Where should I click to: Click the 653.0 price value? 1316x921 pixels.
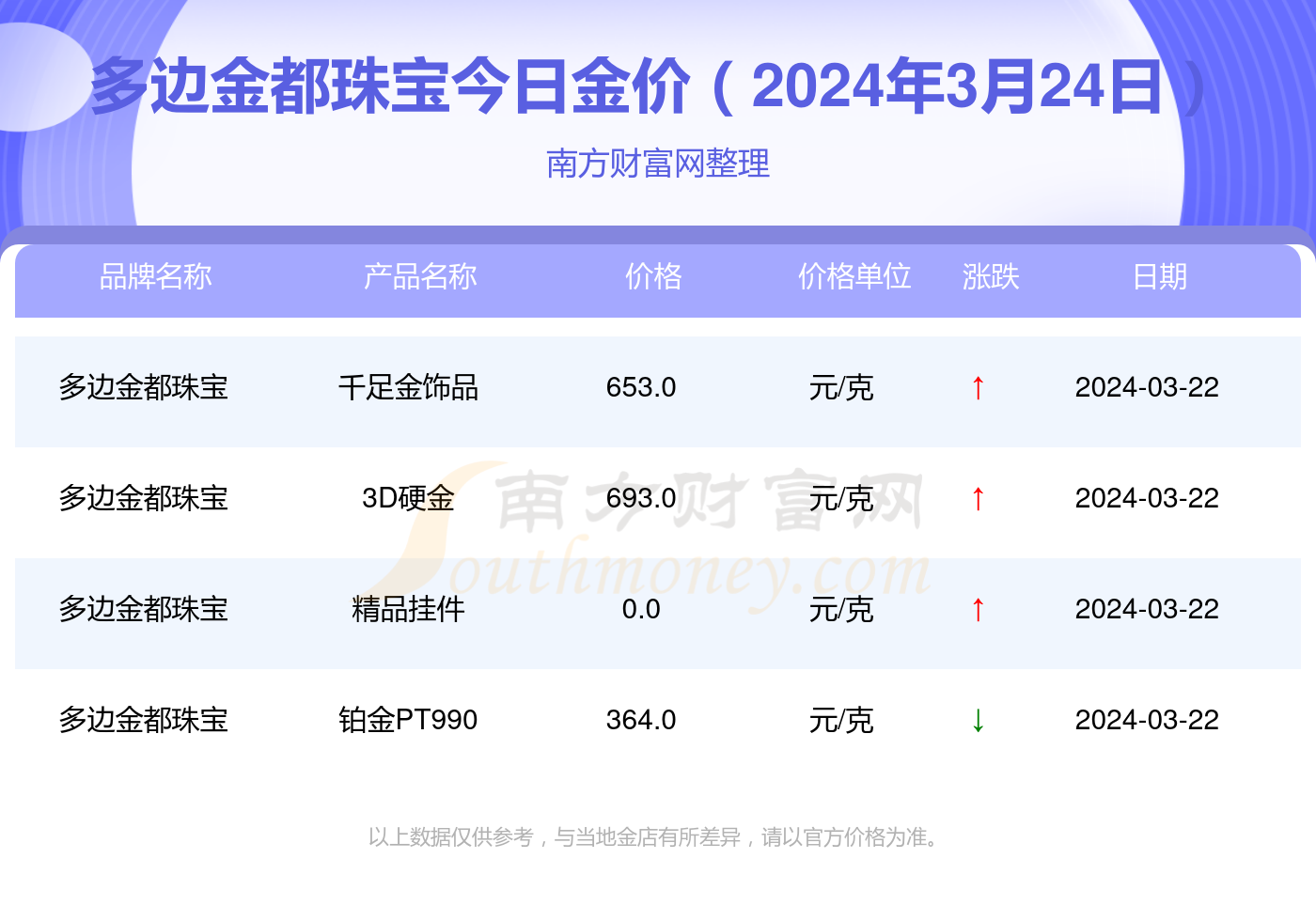641,387
